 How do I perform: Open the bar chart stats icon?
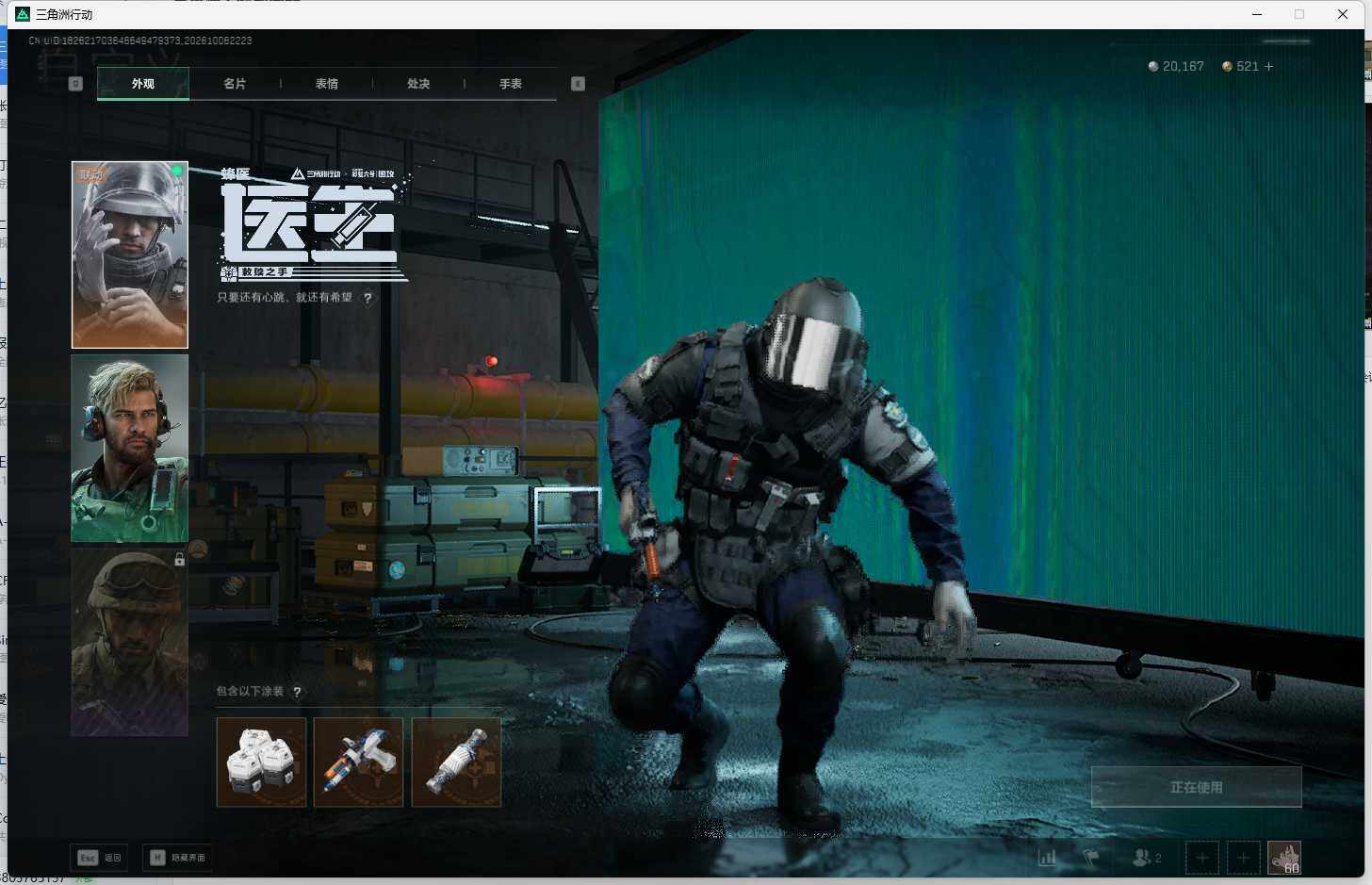pos(1047,858)
